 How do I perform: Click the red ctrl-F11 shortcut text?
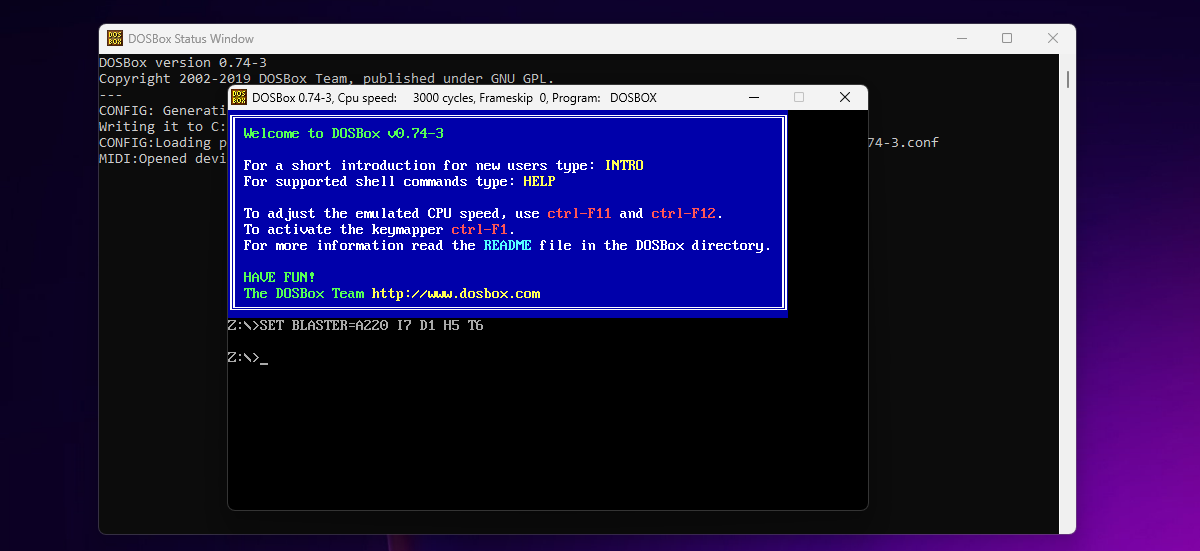pyautogui.click(x=579, y=213)
